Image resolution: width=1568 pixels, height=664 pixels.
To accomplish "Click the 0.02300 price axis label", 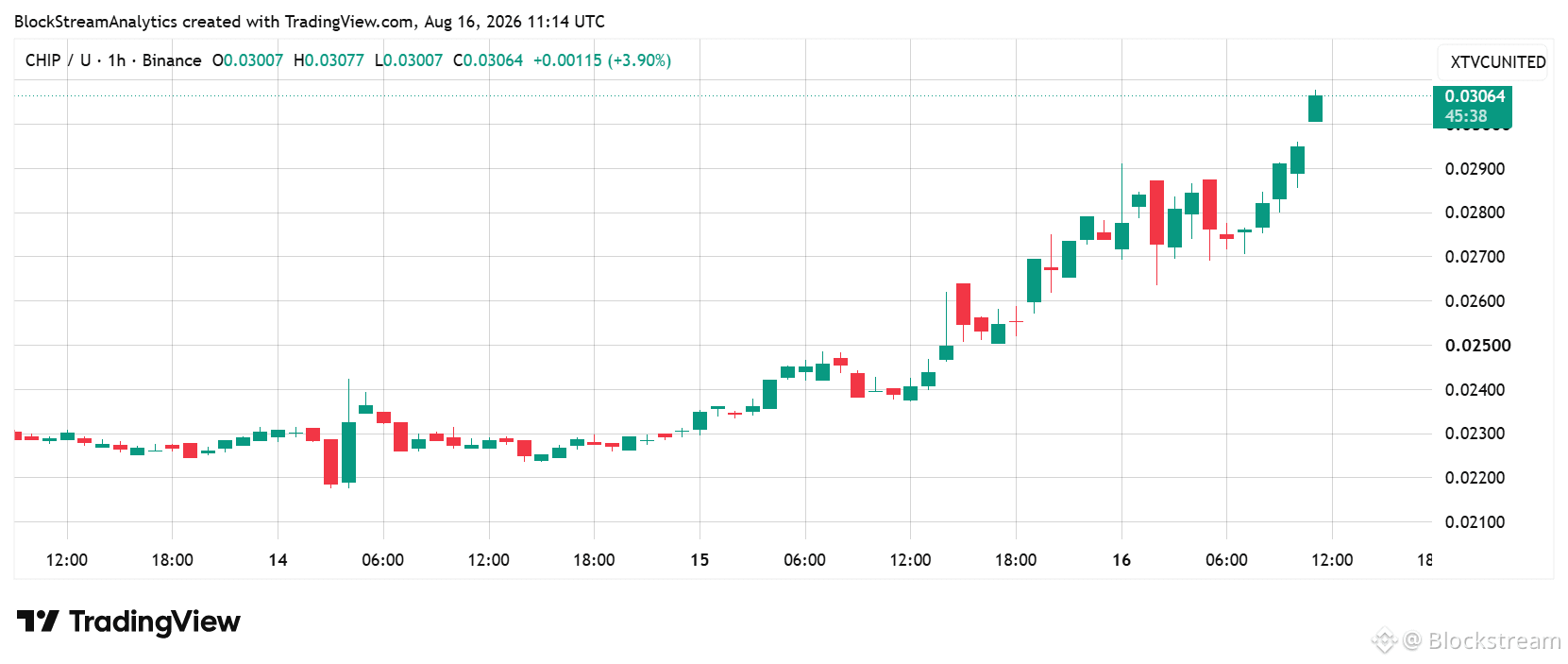I will (x=1475, y=434).
